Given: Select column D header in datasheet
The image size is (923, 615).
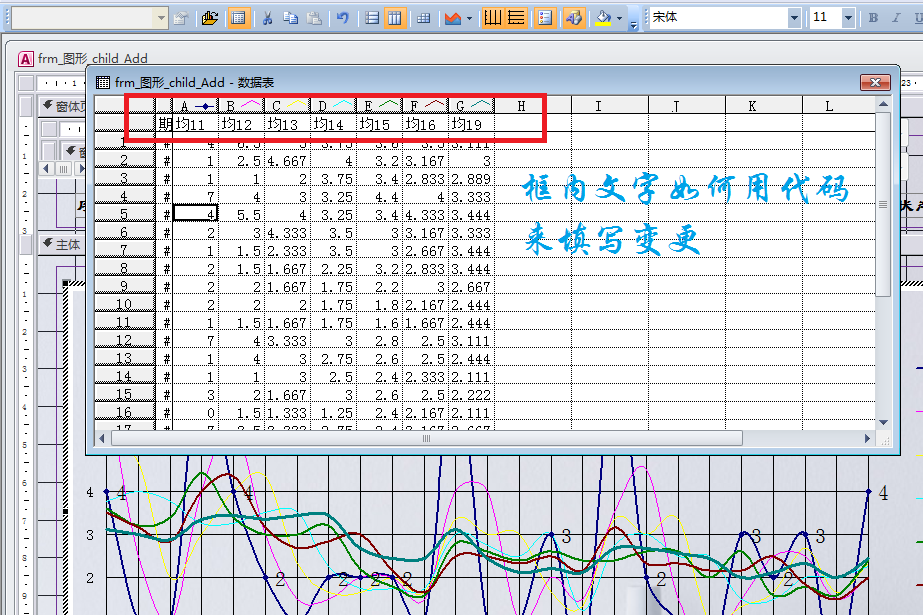Looking at the screenshot, I should pyautogui.click(x=333, y=106).
